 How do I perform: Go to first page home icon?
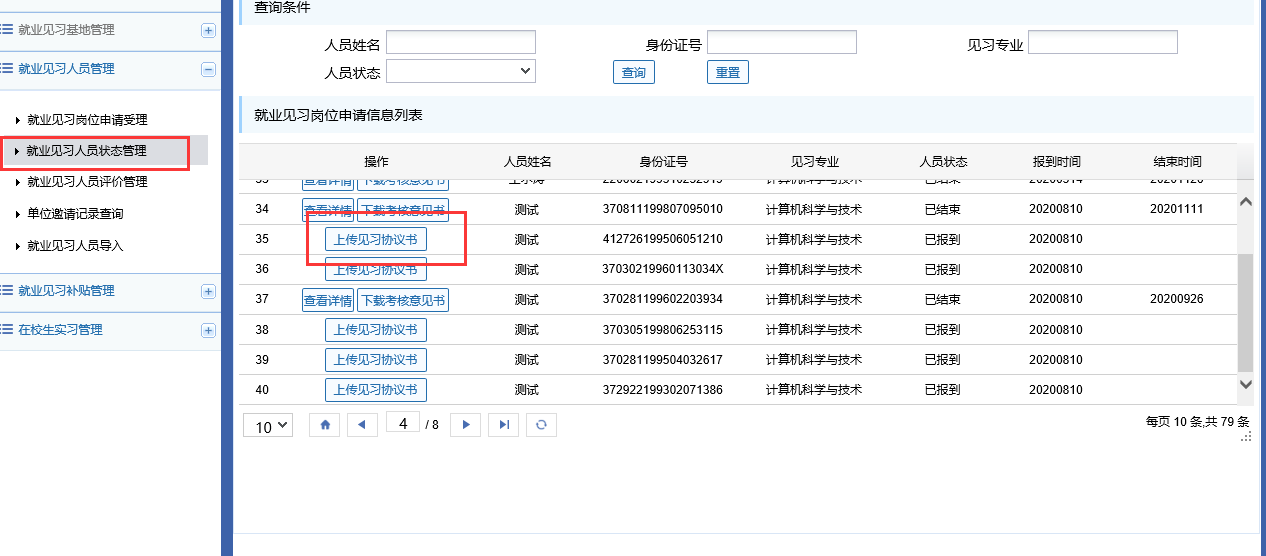pos(324,425)
